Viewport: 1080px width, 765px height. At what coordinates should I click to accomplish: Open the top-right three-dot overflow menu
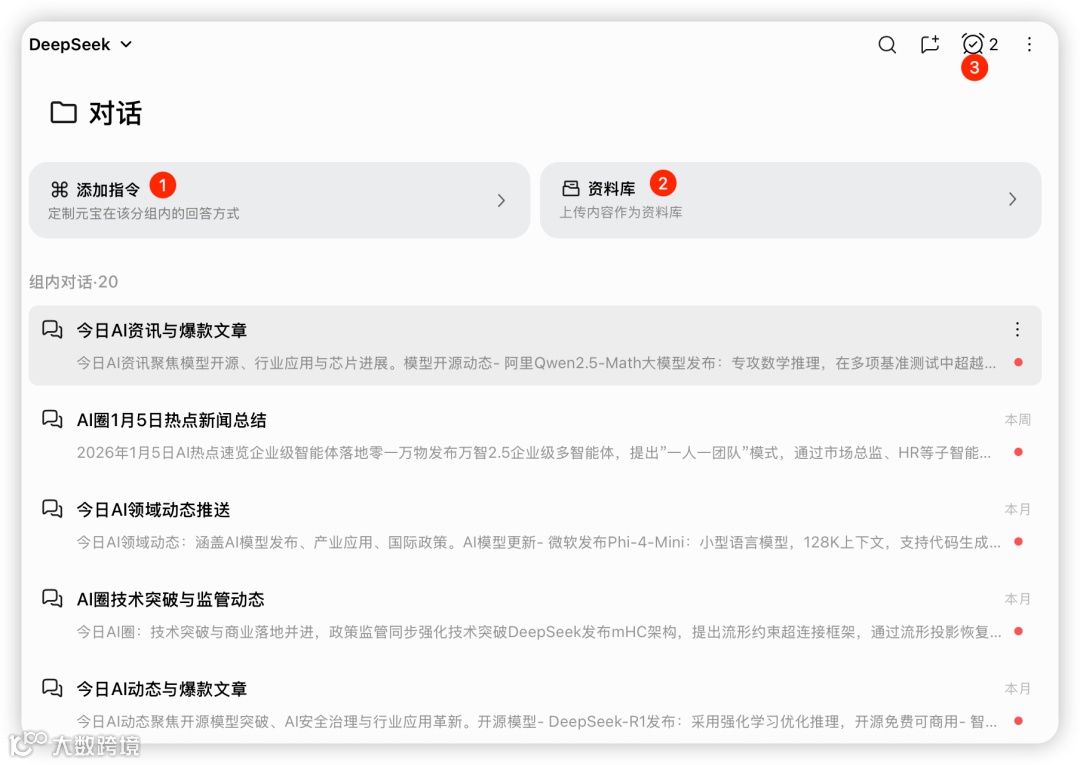[1029, 44]
